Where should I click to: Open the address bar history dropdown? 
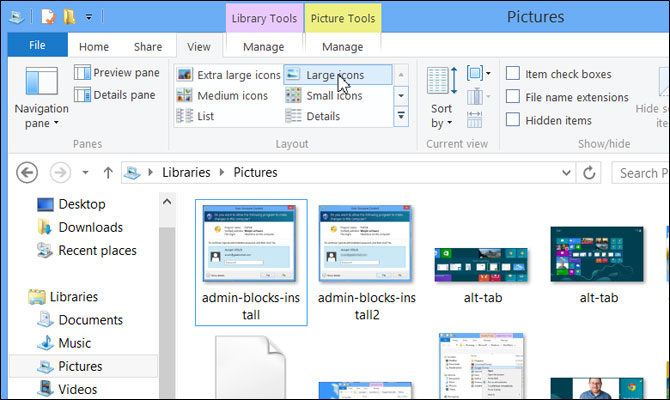coord(566,173)
